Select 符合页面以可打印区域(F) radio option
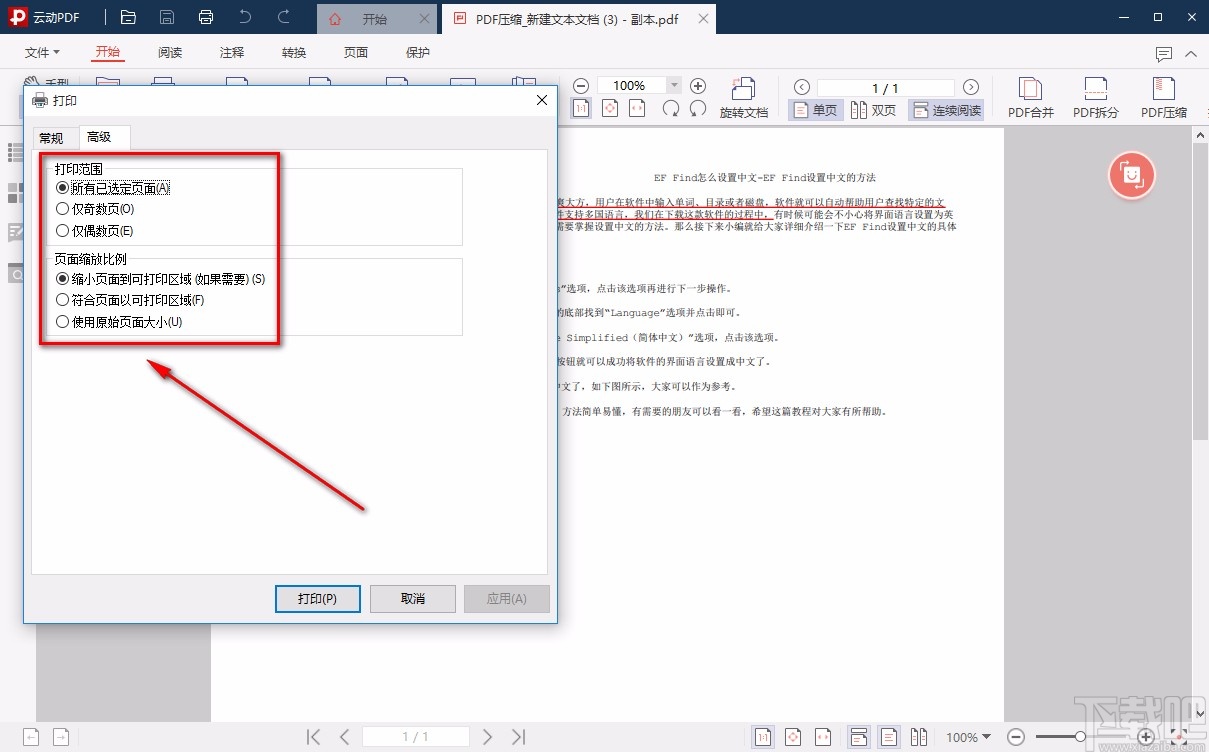Image resolution: width=1209 pixels, height=752 pixels. tap(130, 300)
